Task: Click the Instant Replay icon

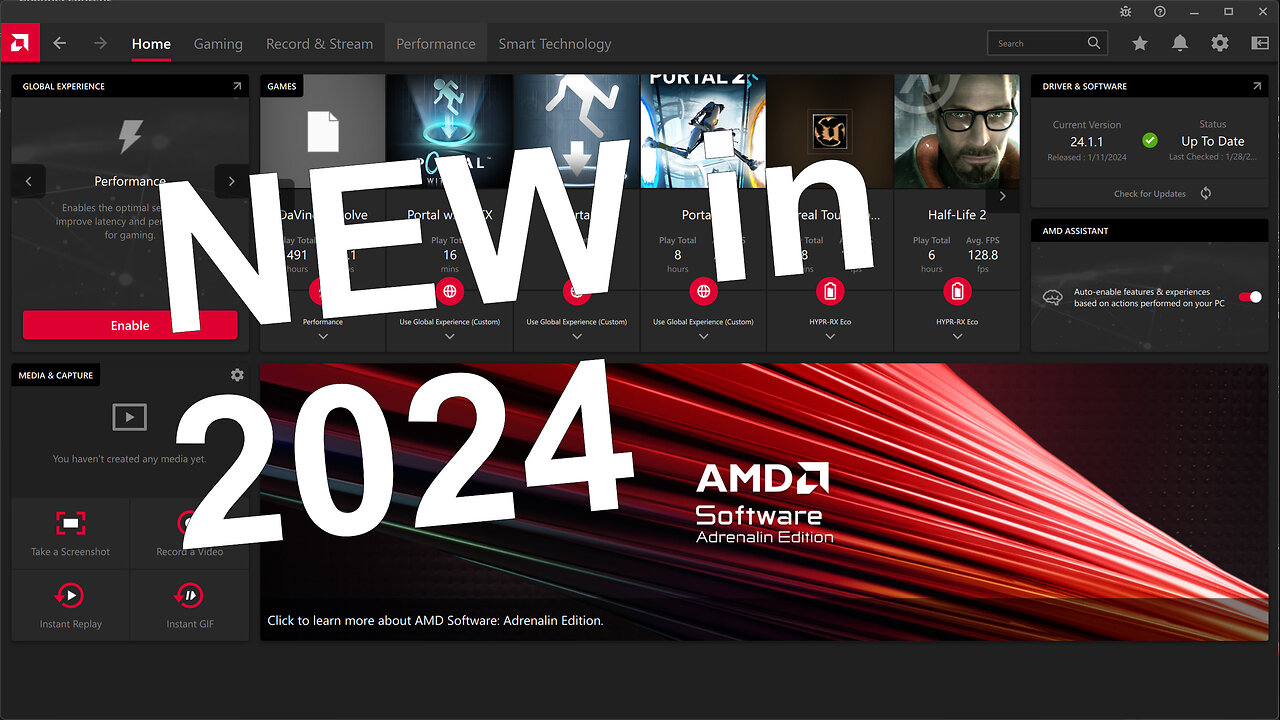Action: [70, 596]
